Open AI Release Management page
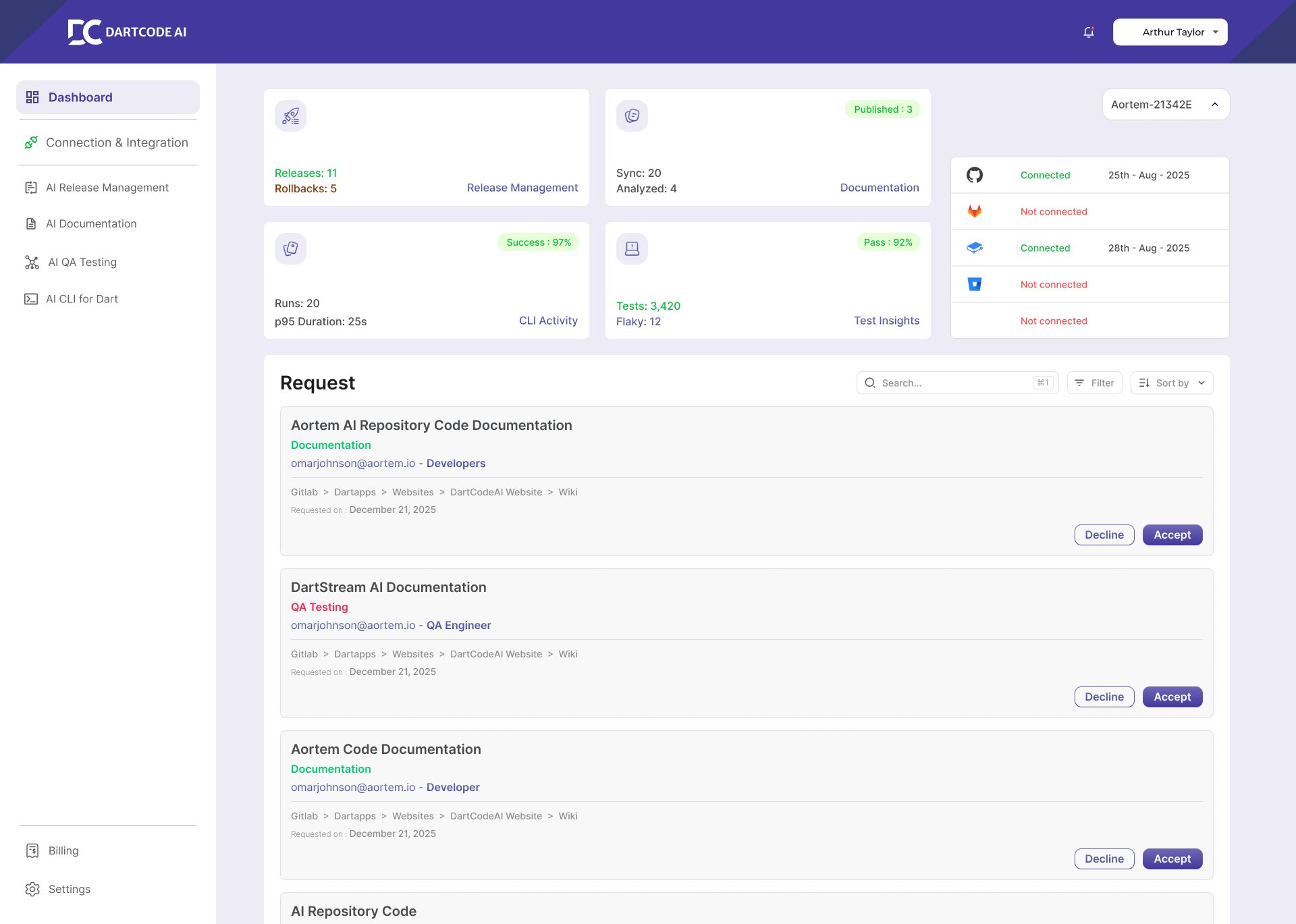This screenshot has width=1296, height=924. click(108, 188)
